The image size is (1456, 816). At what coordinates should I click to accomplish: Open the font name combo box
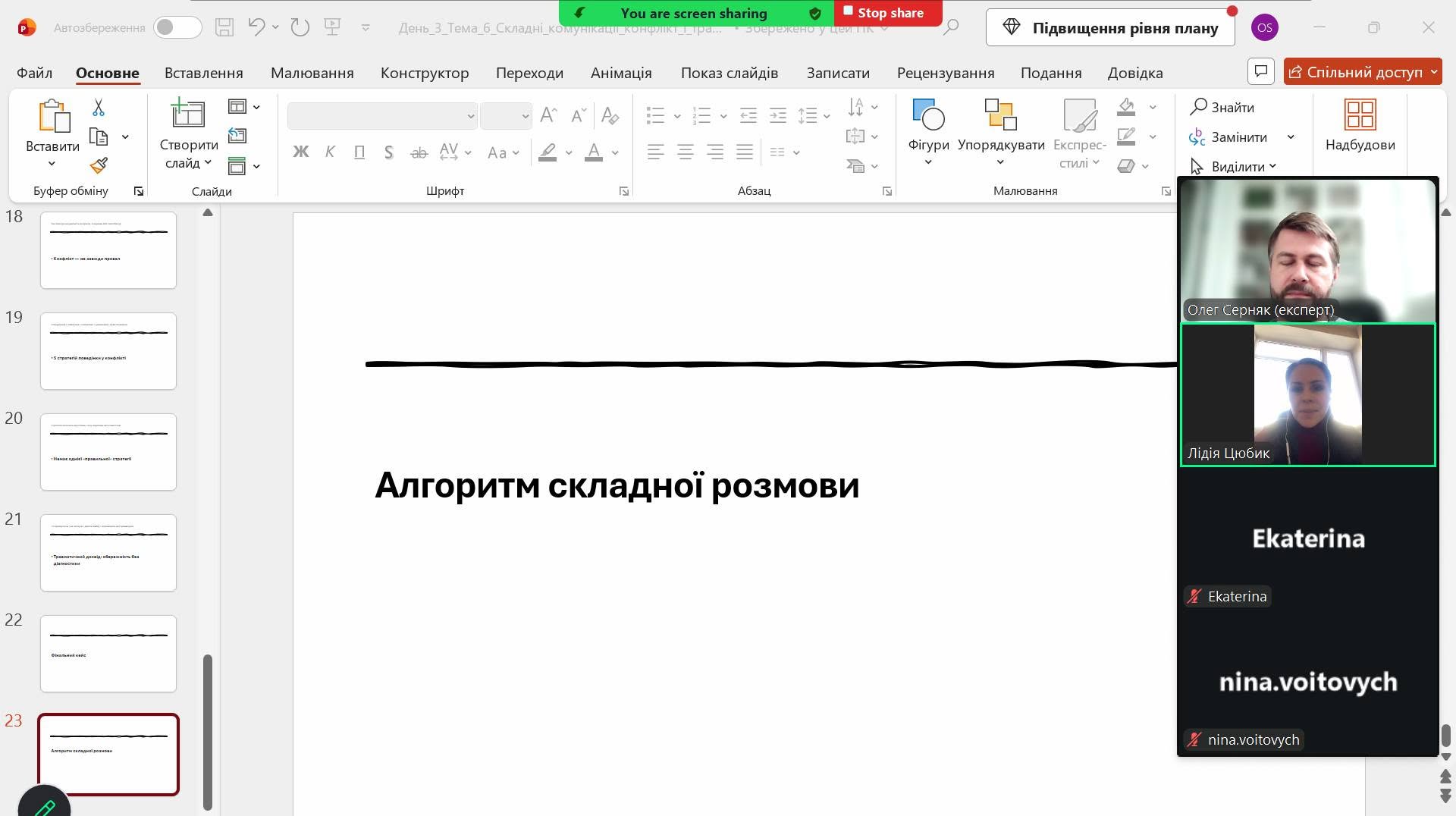point(382,116)
